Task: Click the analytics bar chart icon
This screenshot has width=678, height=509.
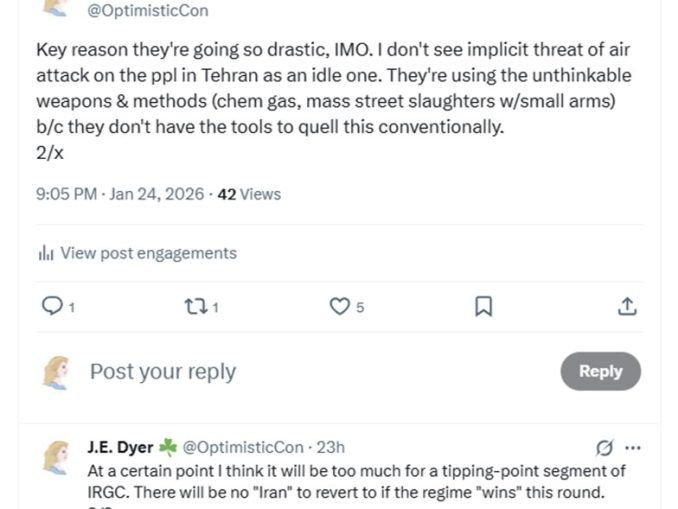Action: click(x=44, y=254)
